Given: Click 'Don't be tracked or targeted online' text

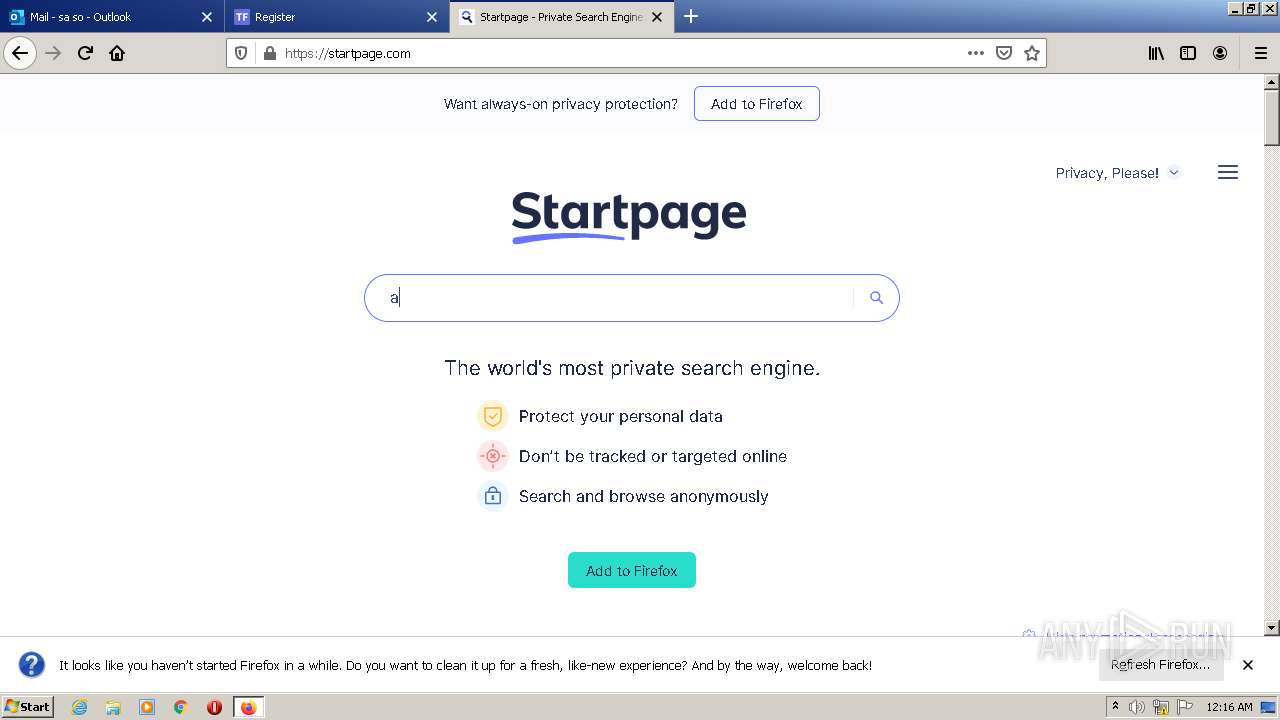Looking at the screenshot, I should (652, 456).
